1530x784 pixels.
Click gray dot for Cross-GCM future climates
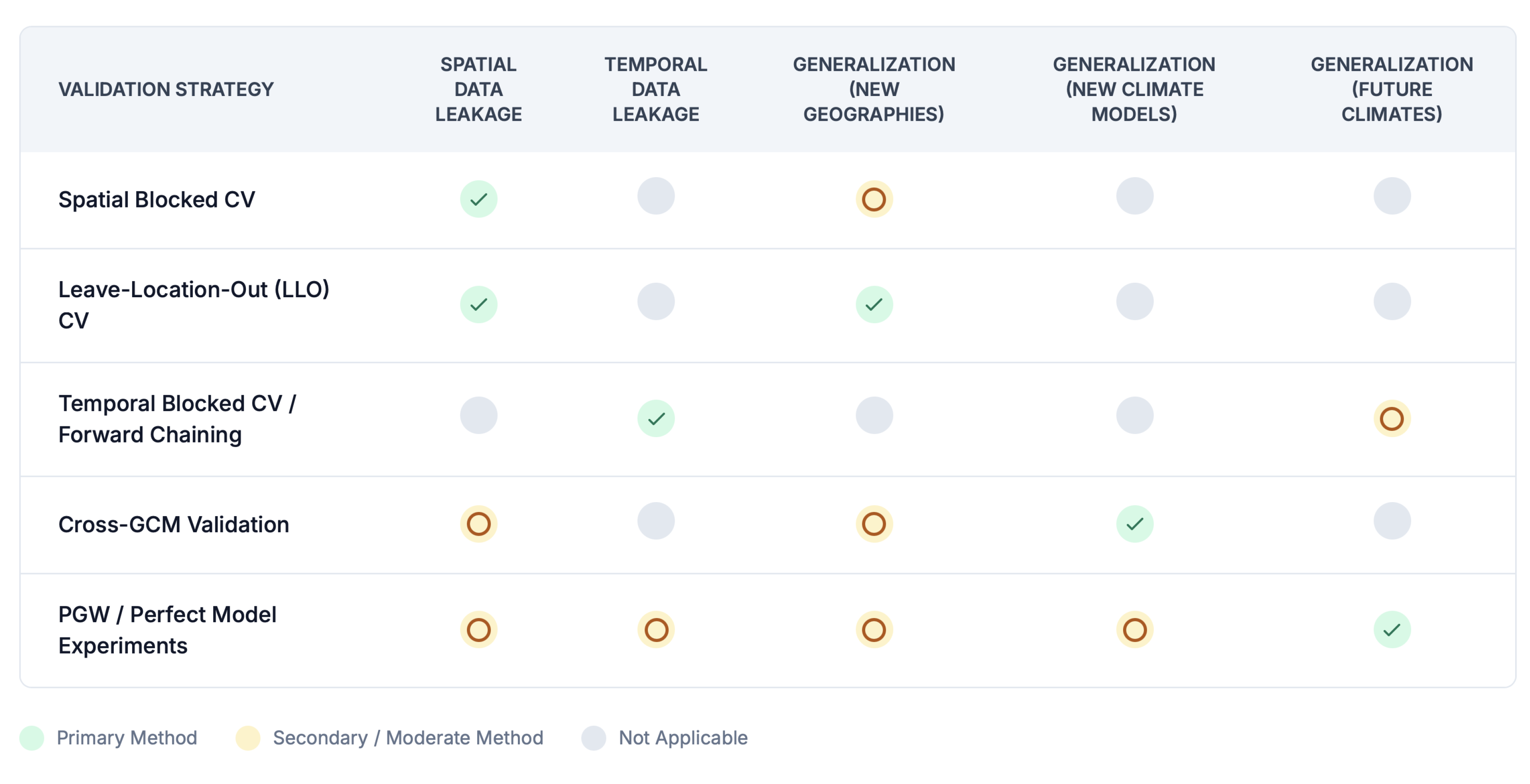click(x=1392, y=521)
